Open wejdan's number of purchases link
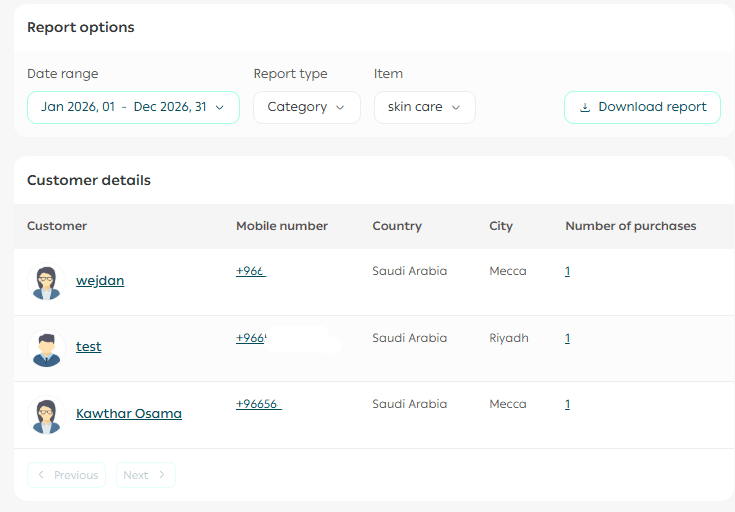This screenshot has width=735, height=512. (x=568, y=271)
